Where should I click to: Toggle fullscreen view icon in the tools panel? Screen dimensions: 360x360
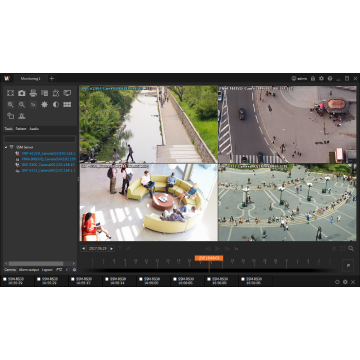coord(10,93)
